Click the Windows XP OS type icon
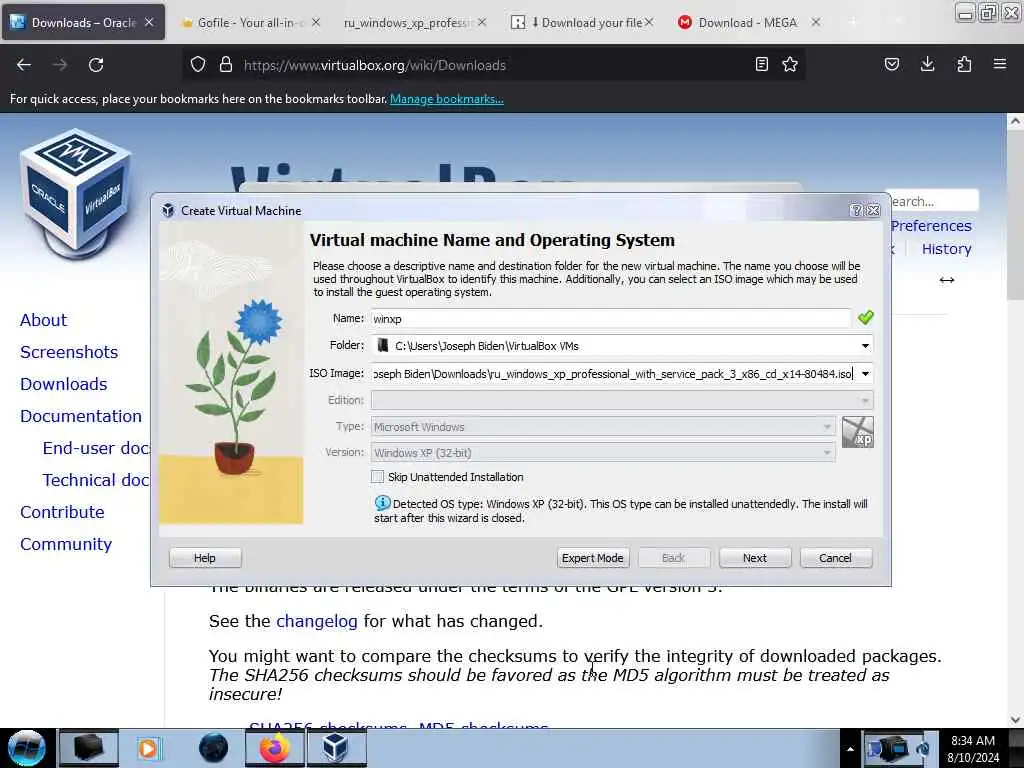The image size is (1024, 768). [x=857, y=432]
